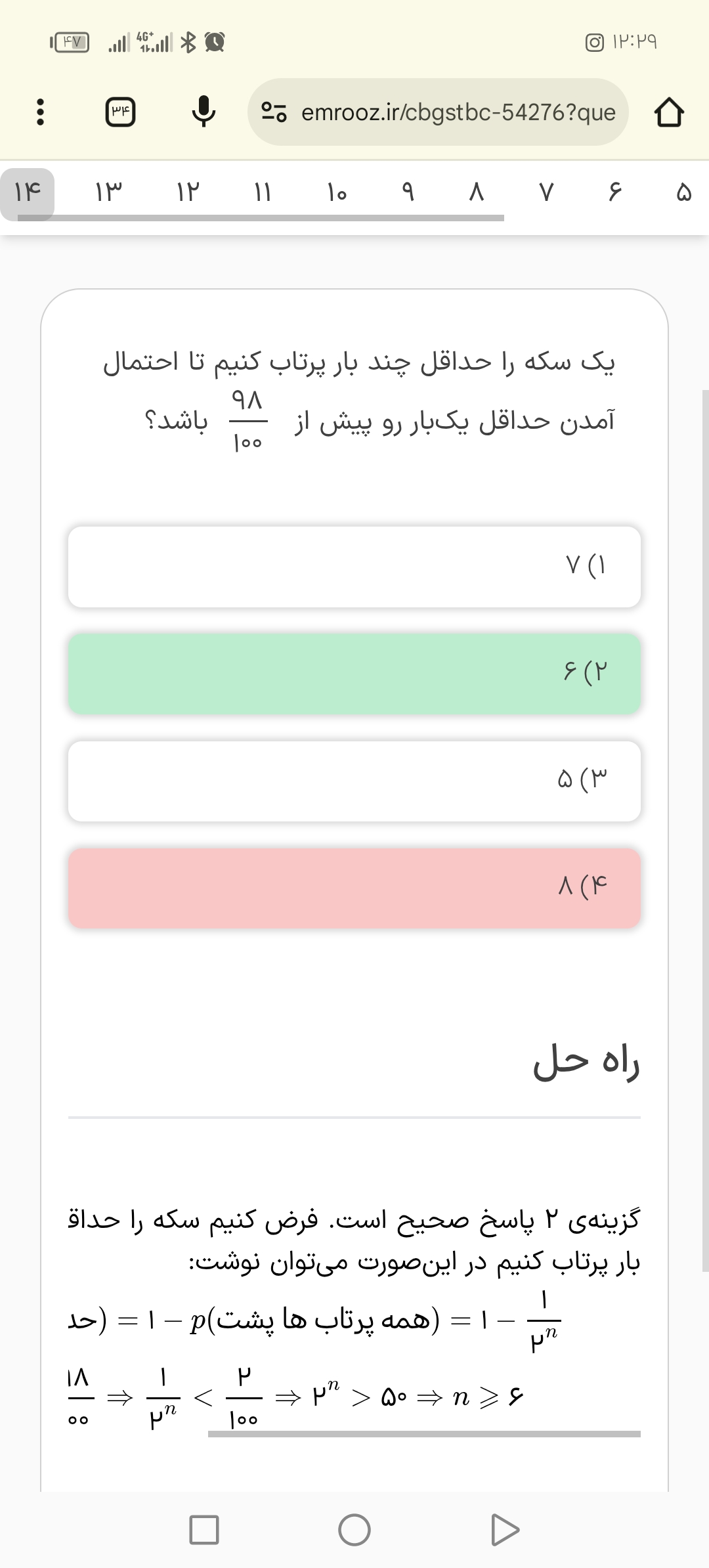Select answer option ۱ with value ۷

pos(354,567)
